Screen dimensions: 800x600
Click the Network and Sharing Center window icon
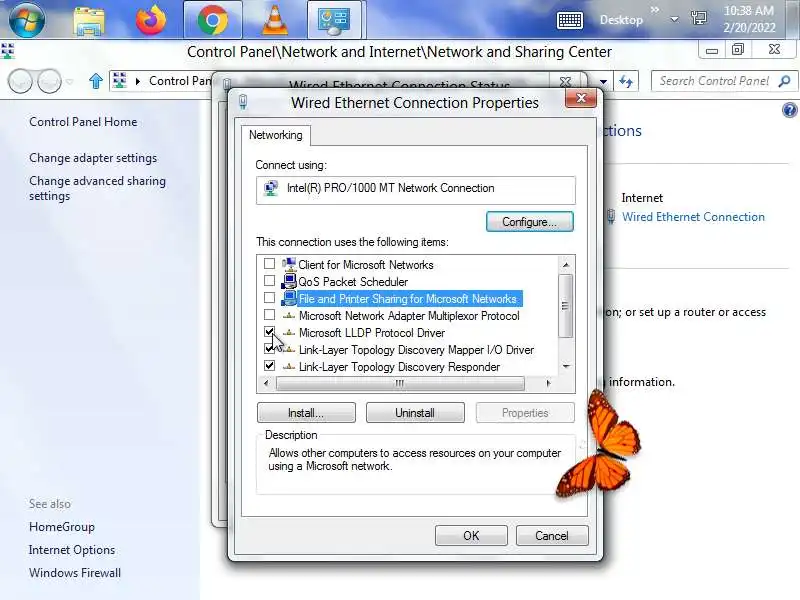coord(8,52)
